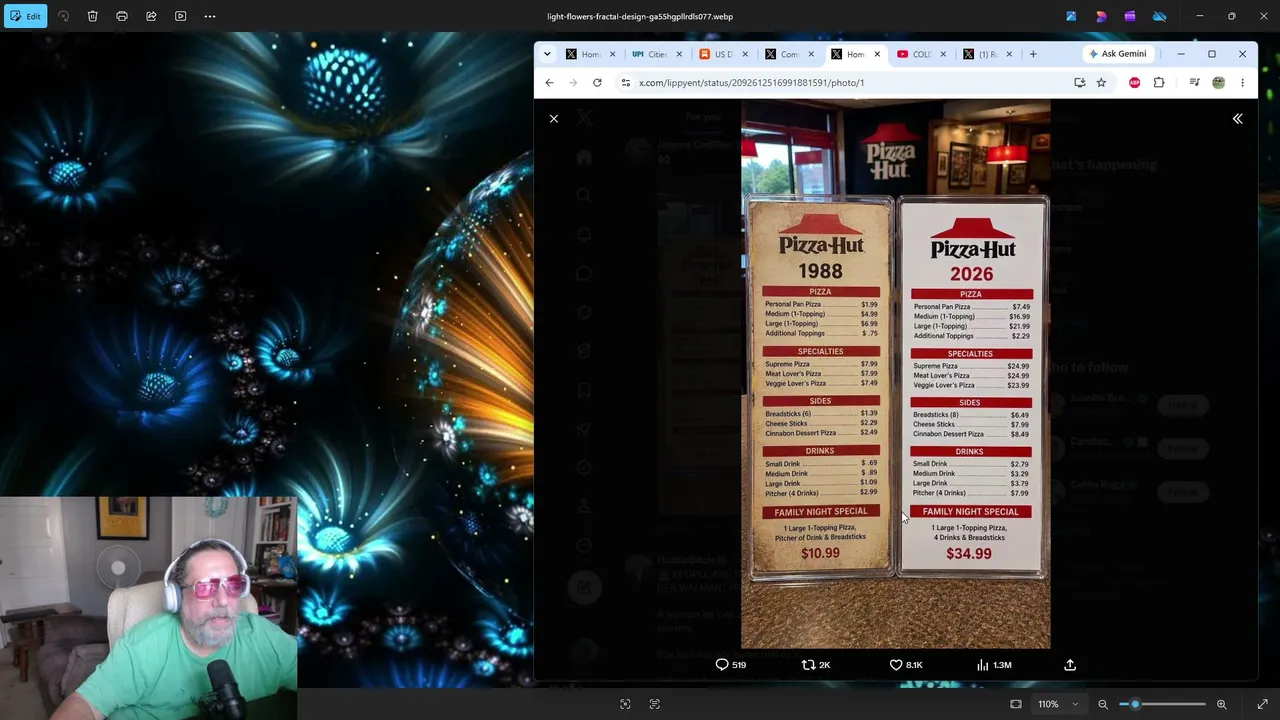Go forward in Chrome
The image size is (1280, 720).
pos(573,83)
